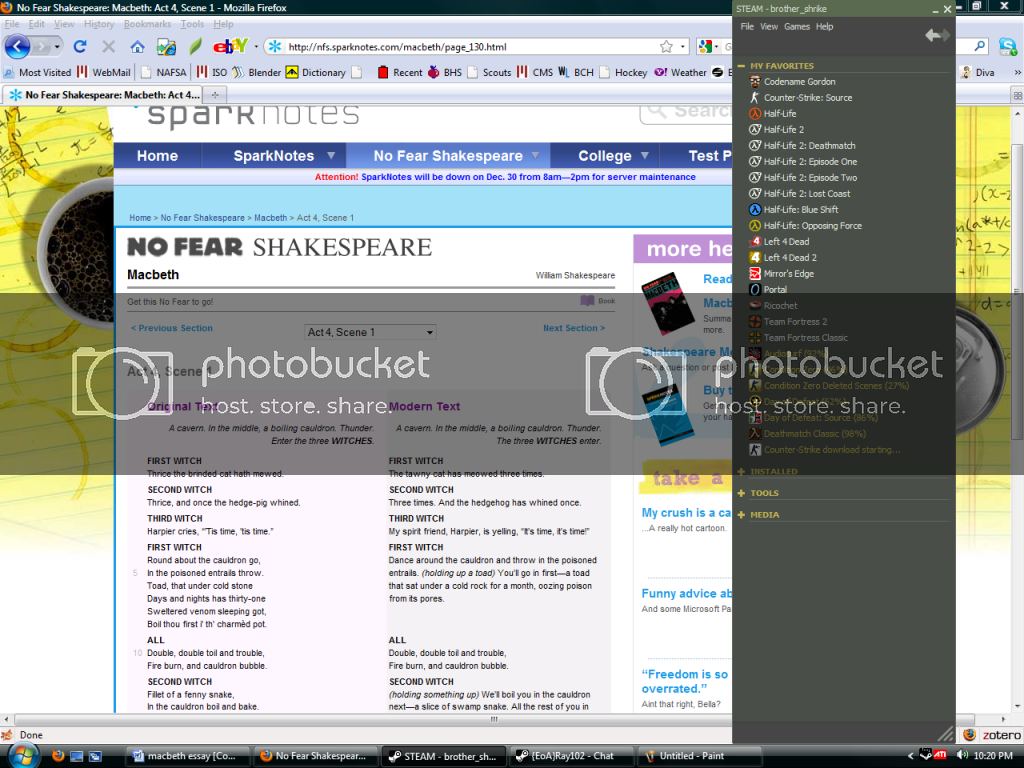The width and height of the screenshot is (1024, 768).
Task: Select Half-Life 2: Episode Two in Steam list
Action: [x=810, y=178]
